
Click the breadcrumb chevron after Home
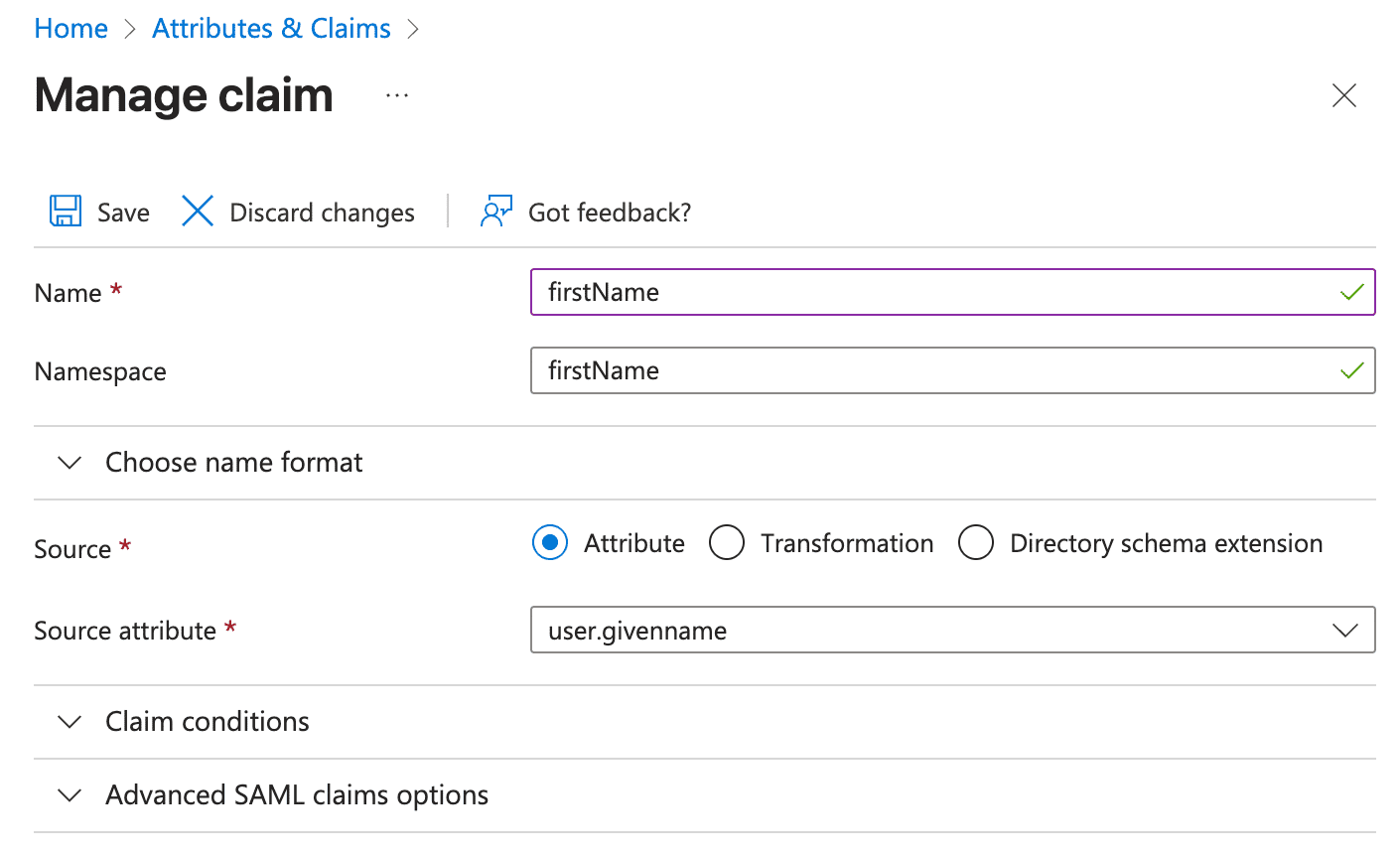click(129, 29)
